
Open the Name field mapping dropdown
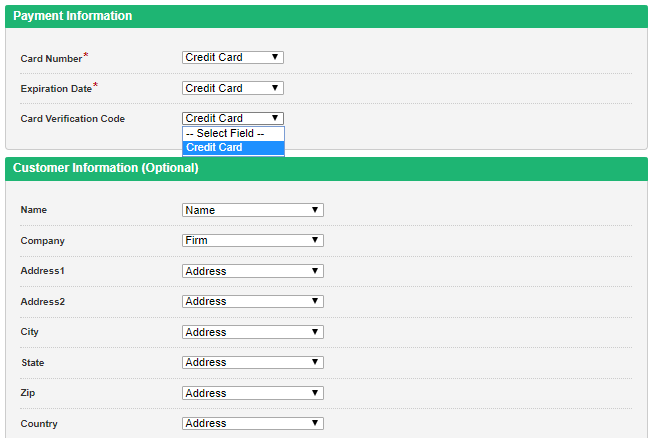click(253, 210)
